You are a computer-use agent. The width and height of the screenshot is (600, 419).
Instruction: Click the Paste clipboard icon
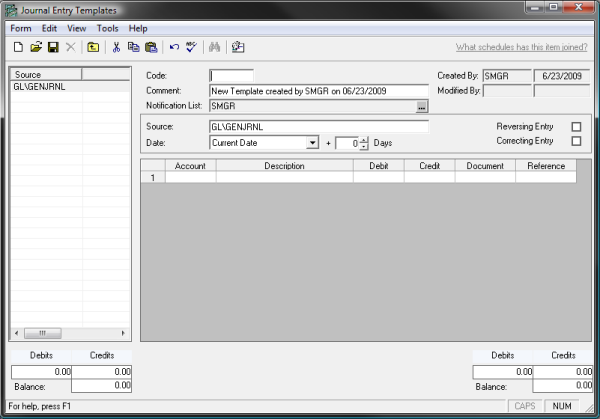point(150,47)
